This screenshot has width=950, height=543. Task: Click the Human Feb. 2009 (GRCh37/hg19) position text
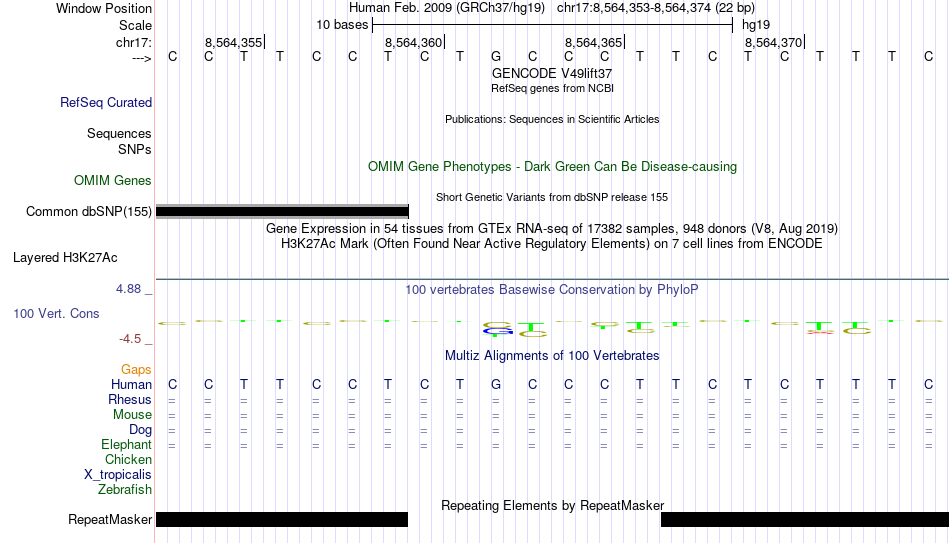pyautogui.click(x=447, y=8)
